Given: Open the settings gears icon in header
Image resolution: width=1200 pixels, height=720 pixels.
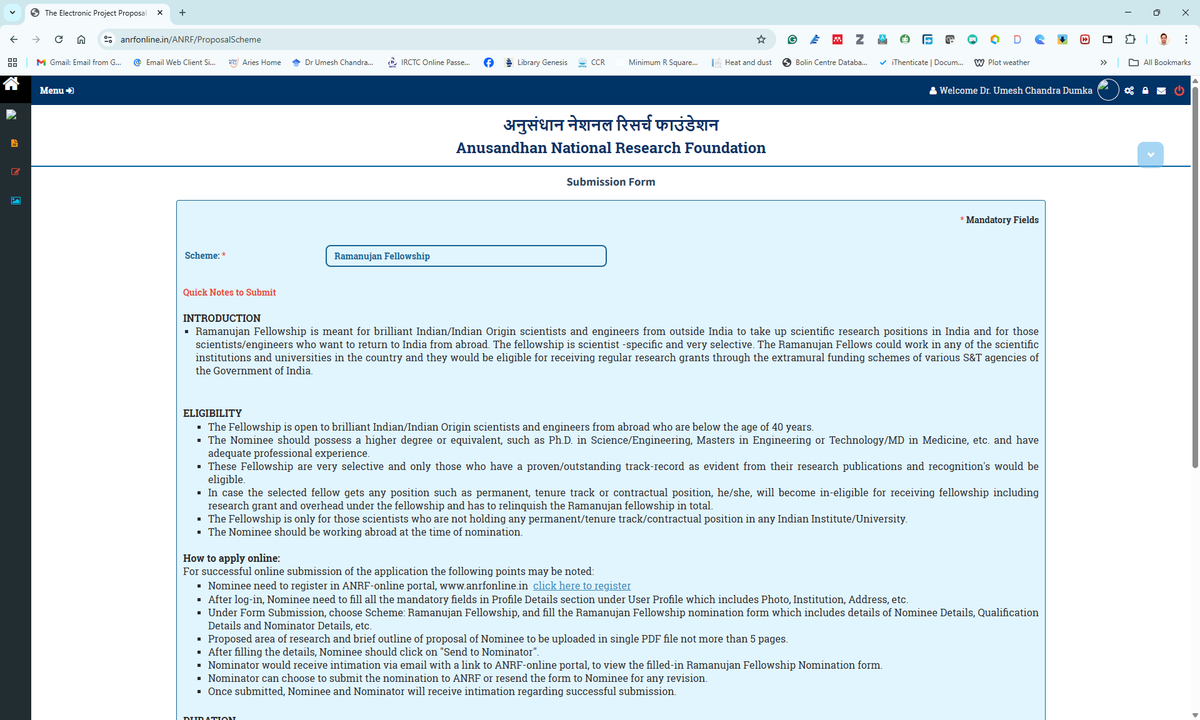Looking at the screenshot, I should (1129, 91).
